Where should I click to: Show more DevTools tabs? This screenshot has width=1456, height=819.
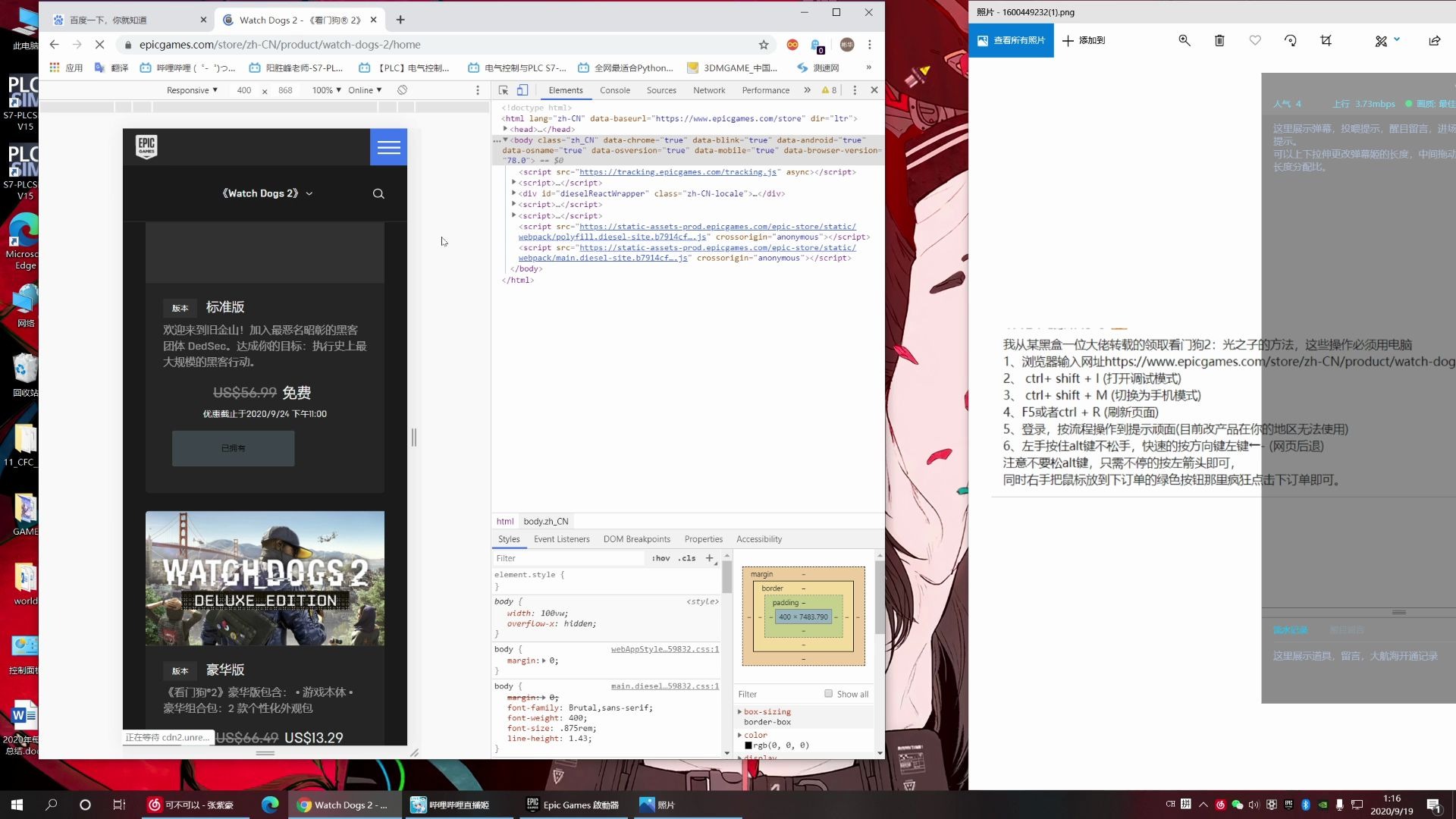coord(806,90)
